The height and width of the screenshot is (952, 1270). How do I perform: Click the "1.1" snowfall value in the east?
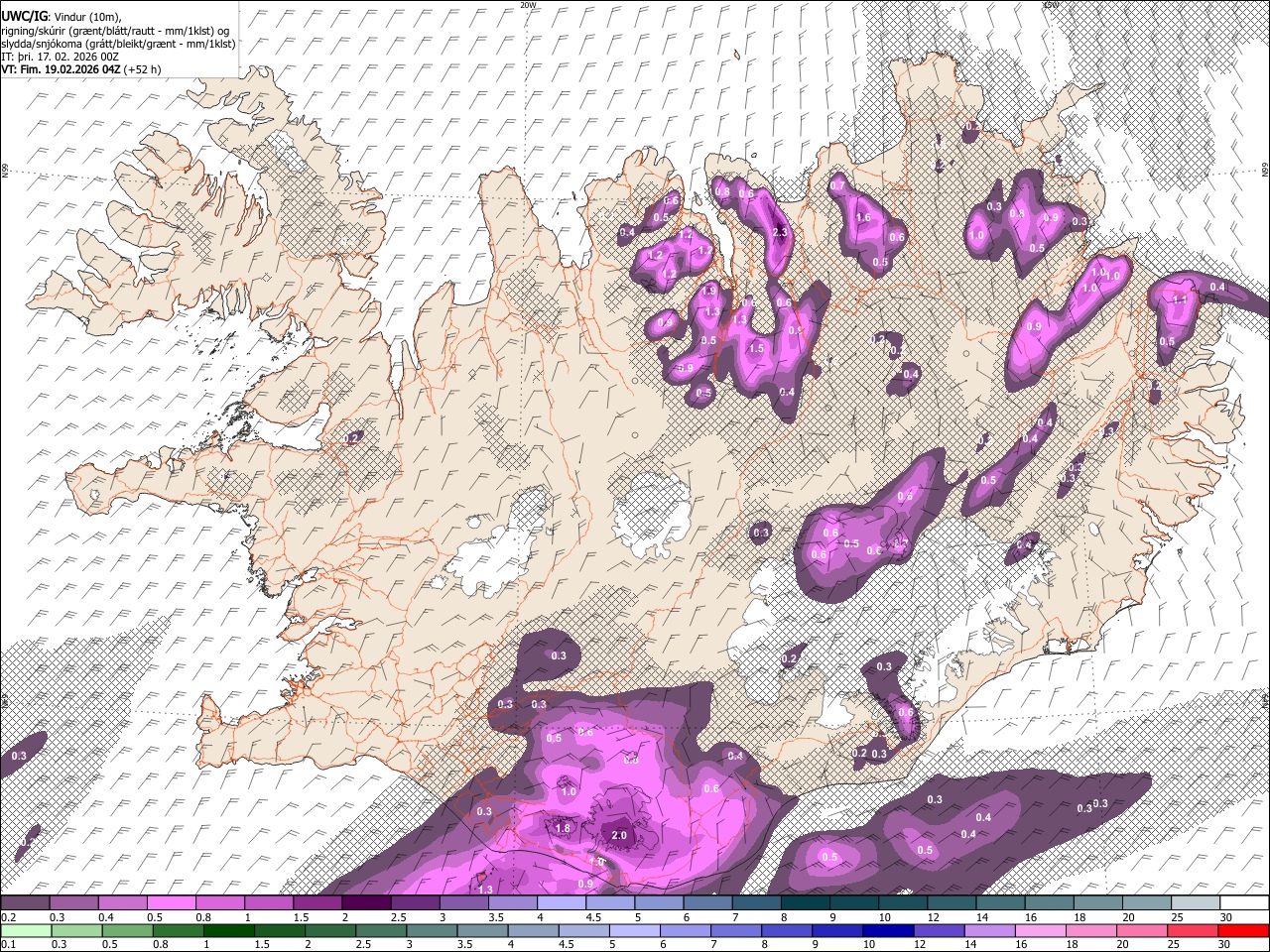[x=1180, y=298]
